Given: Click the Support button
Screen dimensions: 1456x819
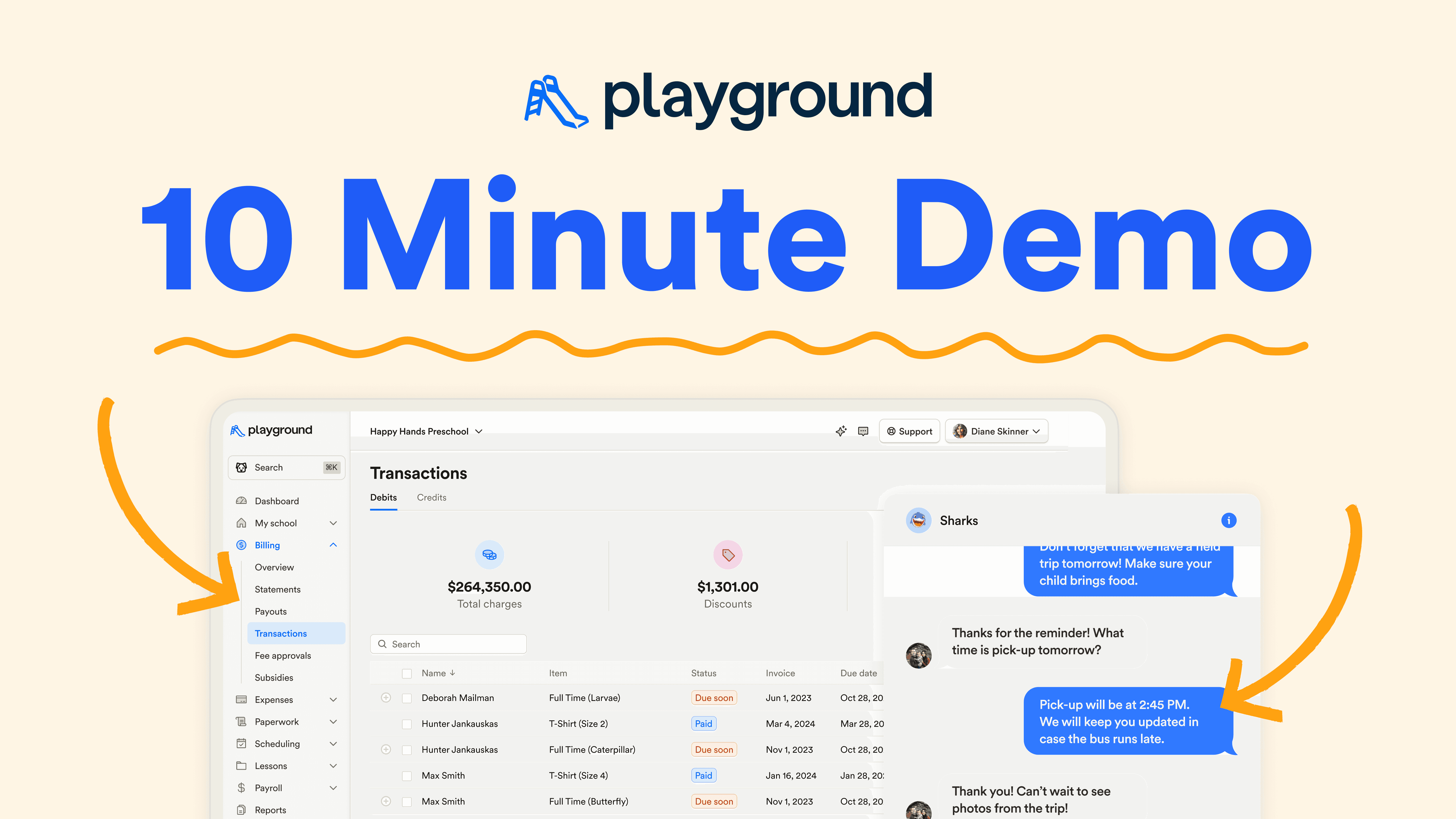Looking at the screenshot, I should click(909, 431).
